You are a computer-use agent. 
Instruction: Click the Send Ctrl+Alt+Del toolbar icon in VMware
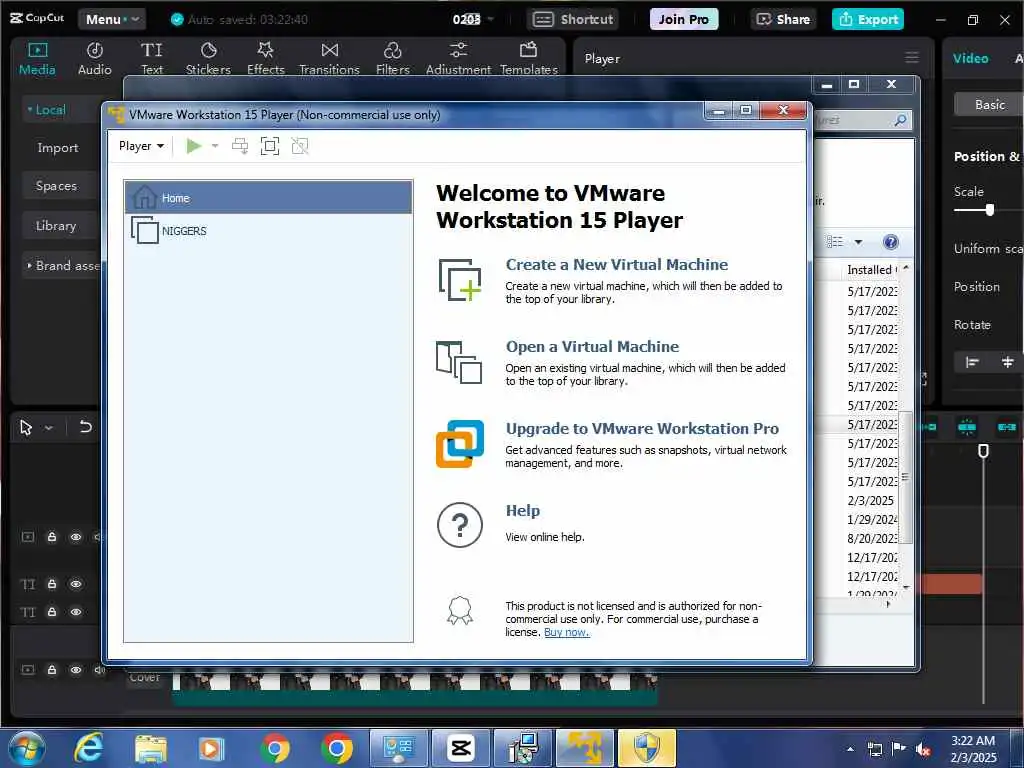[x=240, y=146]
